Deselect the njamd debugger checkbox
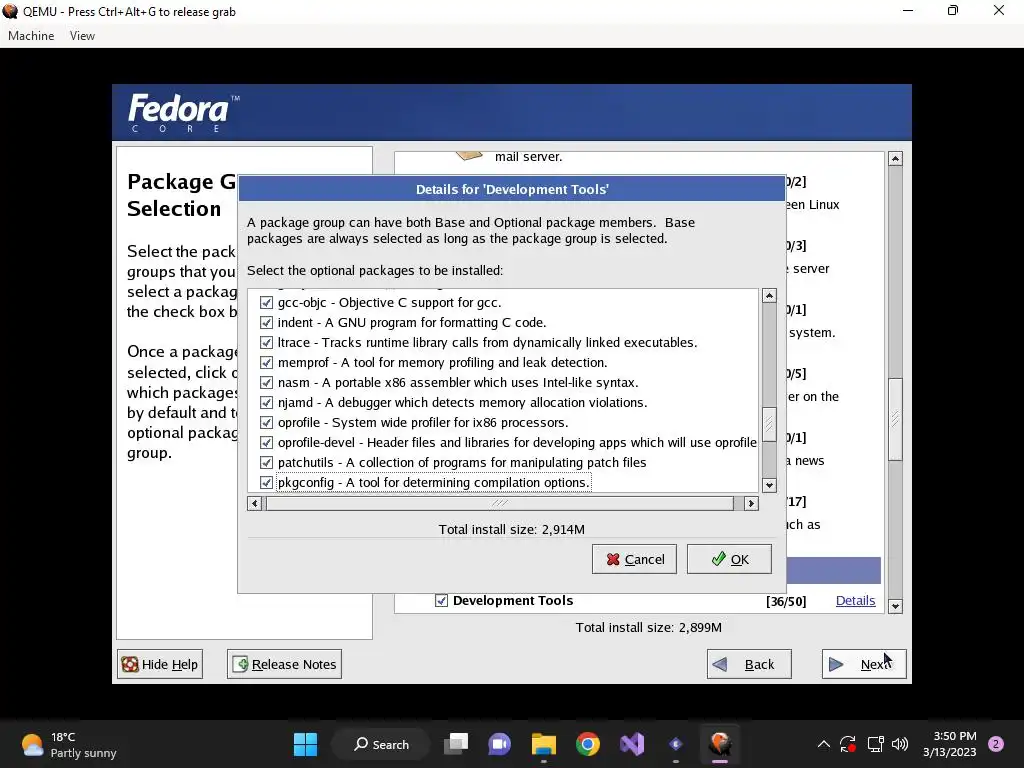This screenshot has width=1024, height=768. coord(266,402)
